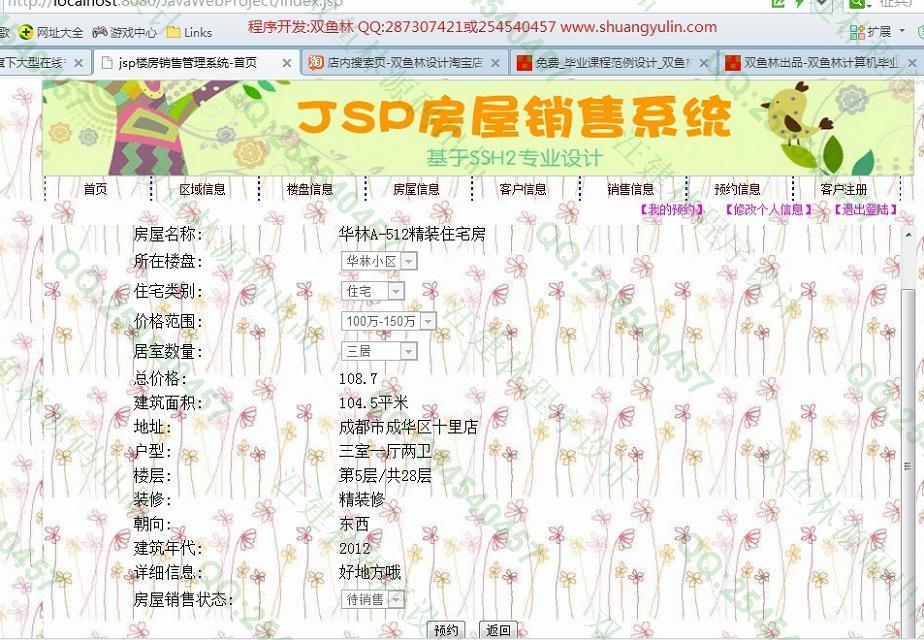Switch to 免费_毕业课程范例设计 tab
The width and height of the screenshot is (924, 640).
click(x=613, y=62)
